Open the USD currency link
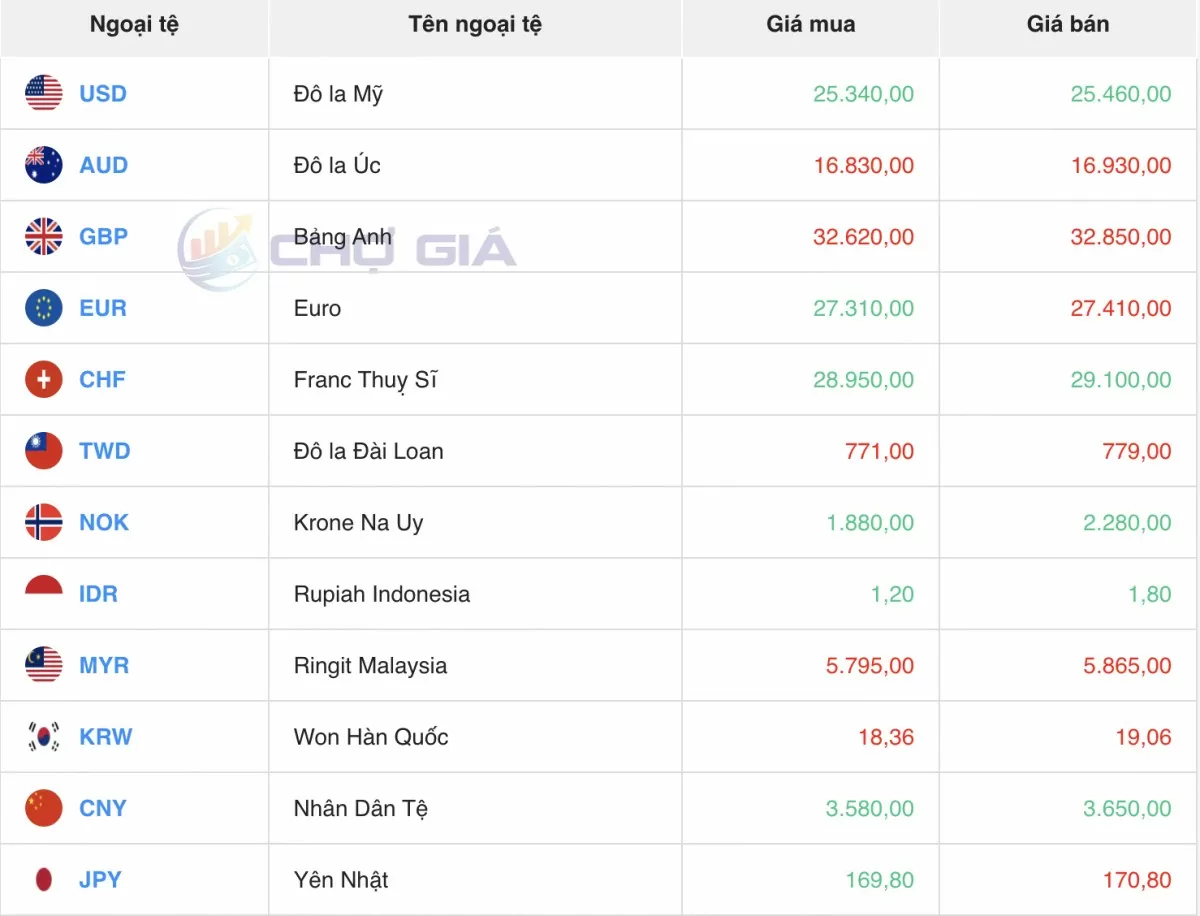The width and height of the screenshot is (1200, 916). 103,94
